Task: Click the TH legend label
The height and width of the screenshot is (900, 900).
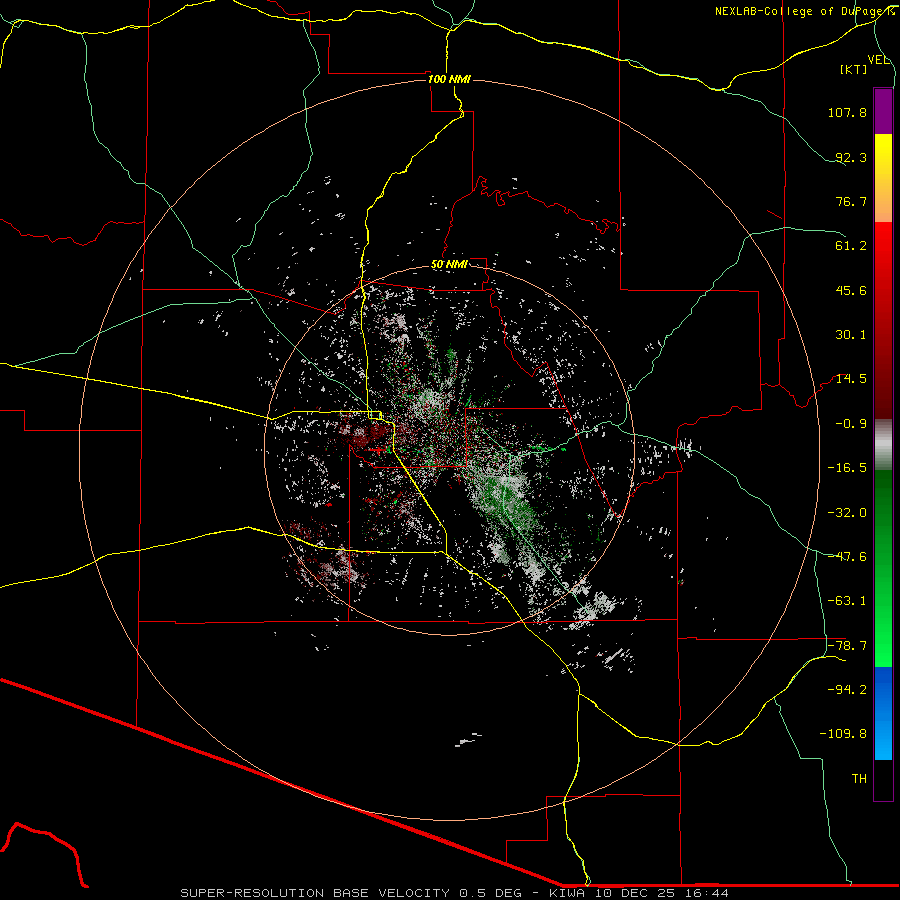Action: (x=859, y=779)
